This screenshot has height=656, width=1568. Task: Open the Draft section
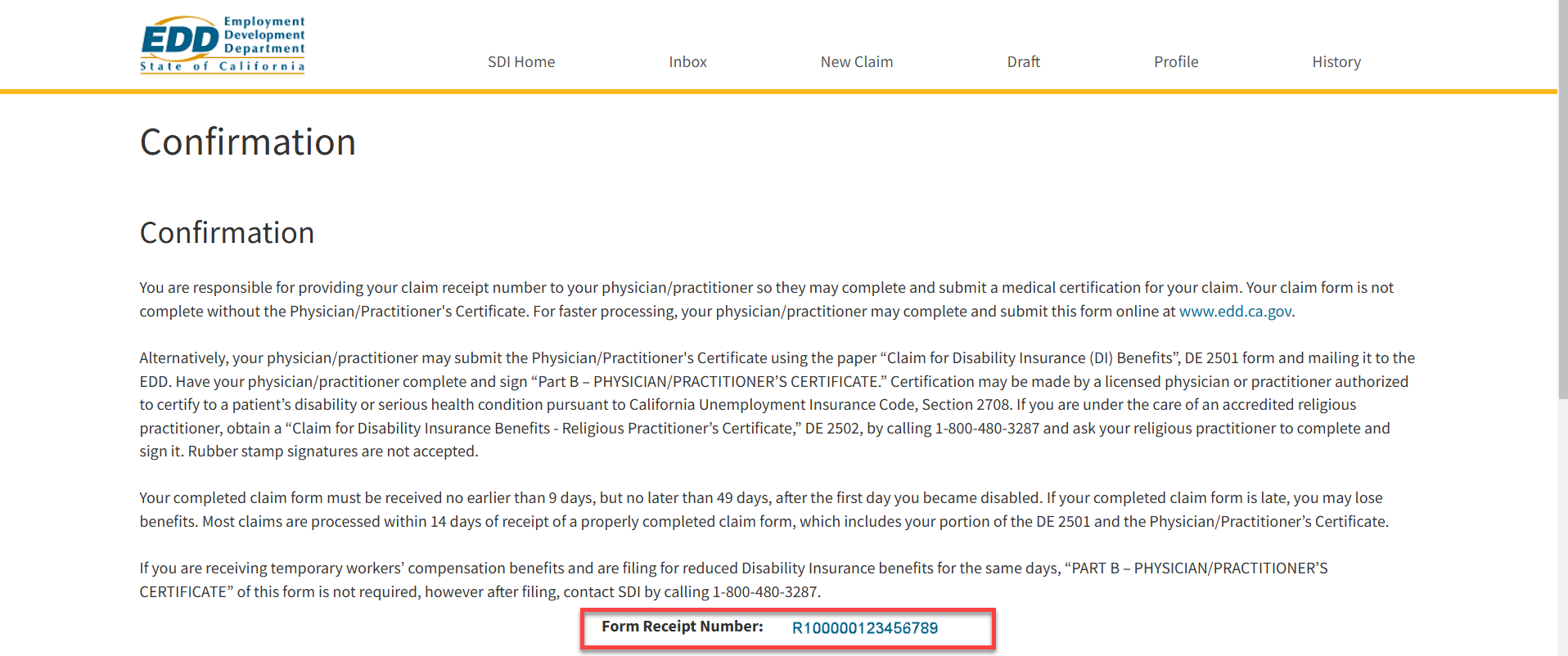1023,62
